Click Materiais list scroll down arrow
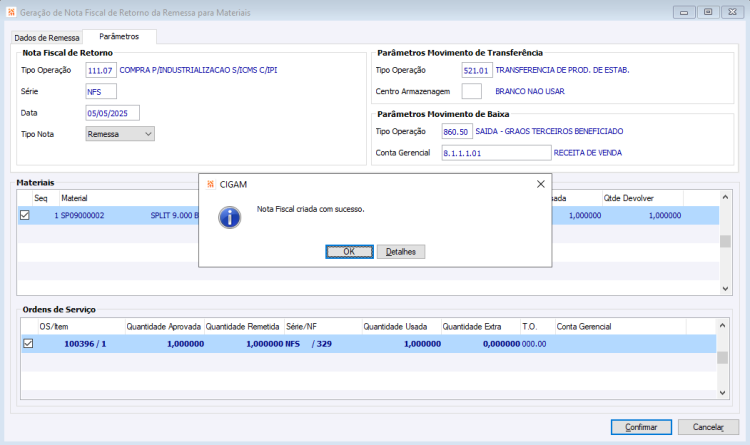The height and width of the screenshot is (445, 750). [x=725, y=289]
